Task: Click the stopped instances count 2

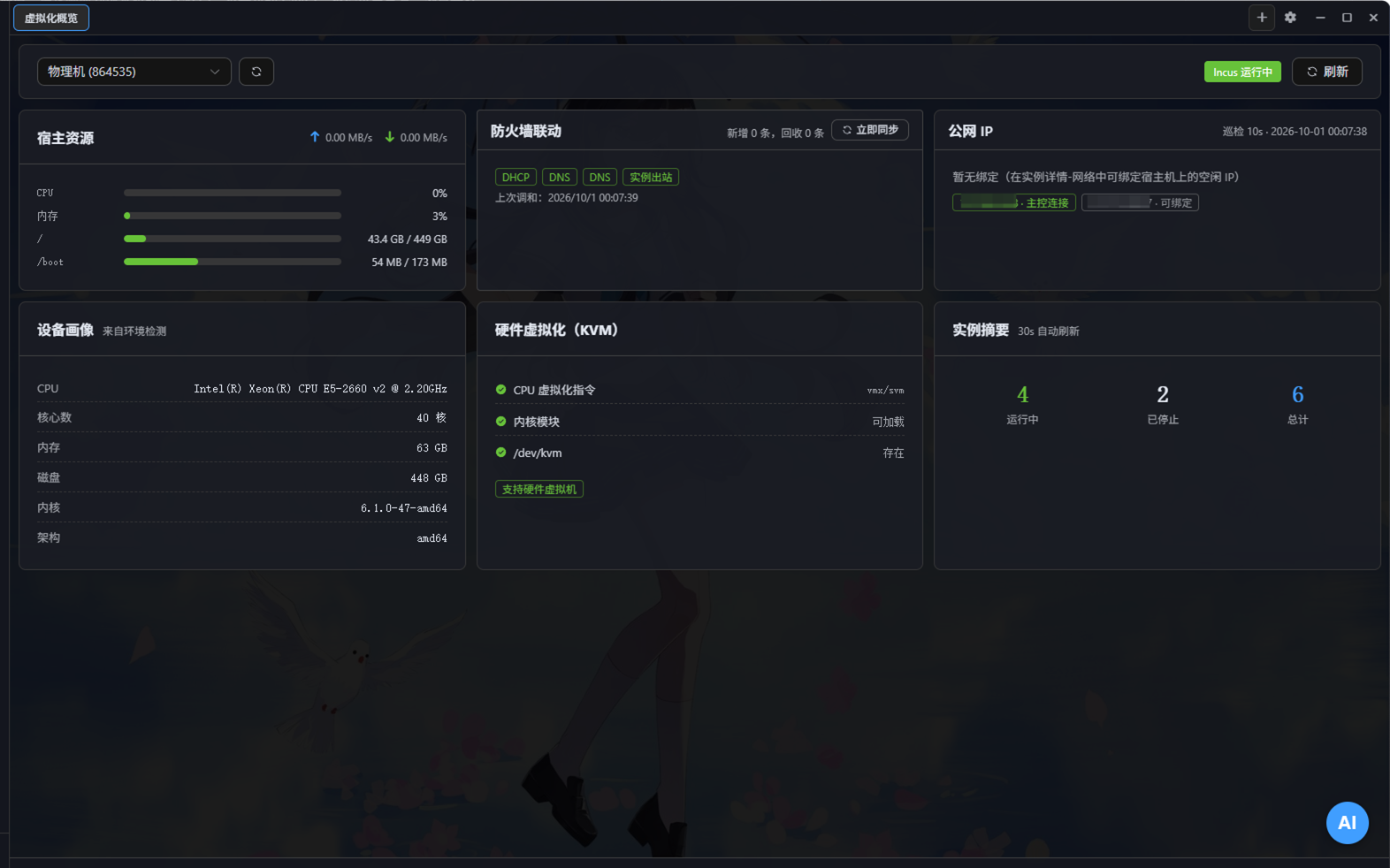Action: tap(1163, 394)
